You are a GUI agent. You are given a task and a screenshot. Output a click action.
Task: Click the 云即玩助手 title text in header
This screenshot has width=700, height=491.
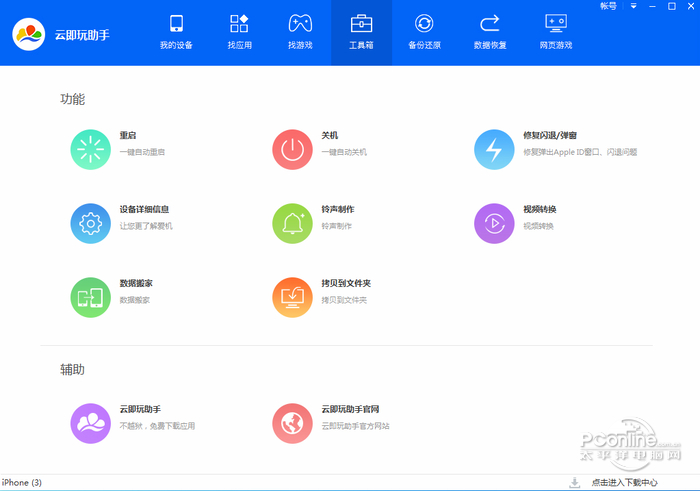click(82, 35)
